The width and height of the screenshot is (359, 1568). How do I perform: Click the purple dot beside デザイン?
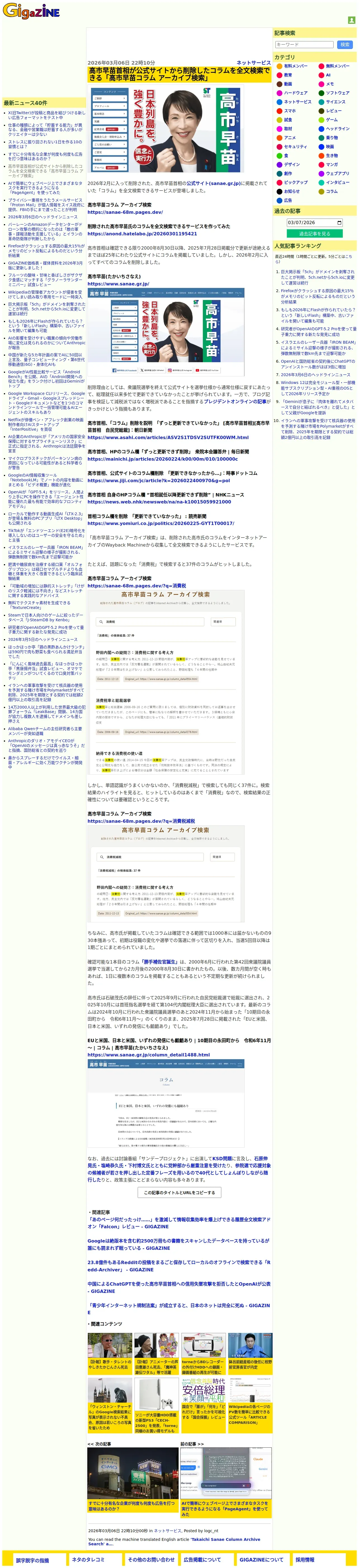[279, 164]
